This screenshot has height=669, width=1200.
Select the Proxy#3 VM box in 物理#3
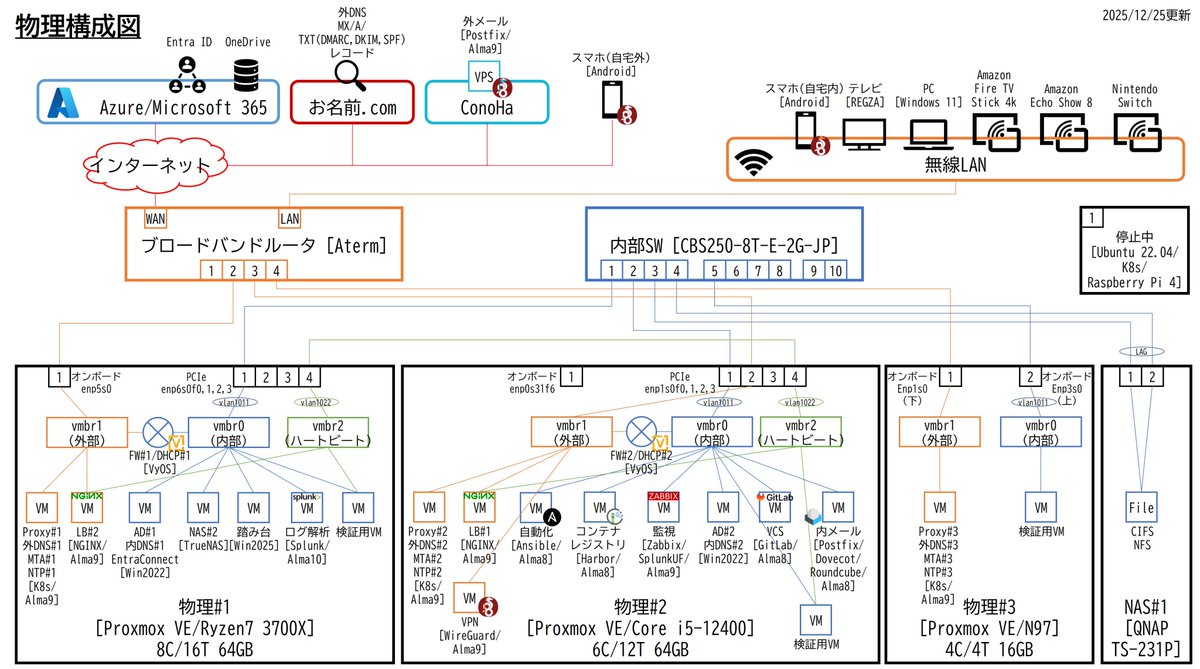(939, 507)
